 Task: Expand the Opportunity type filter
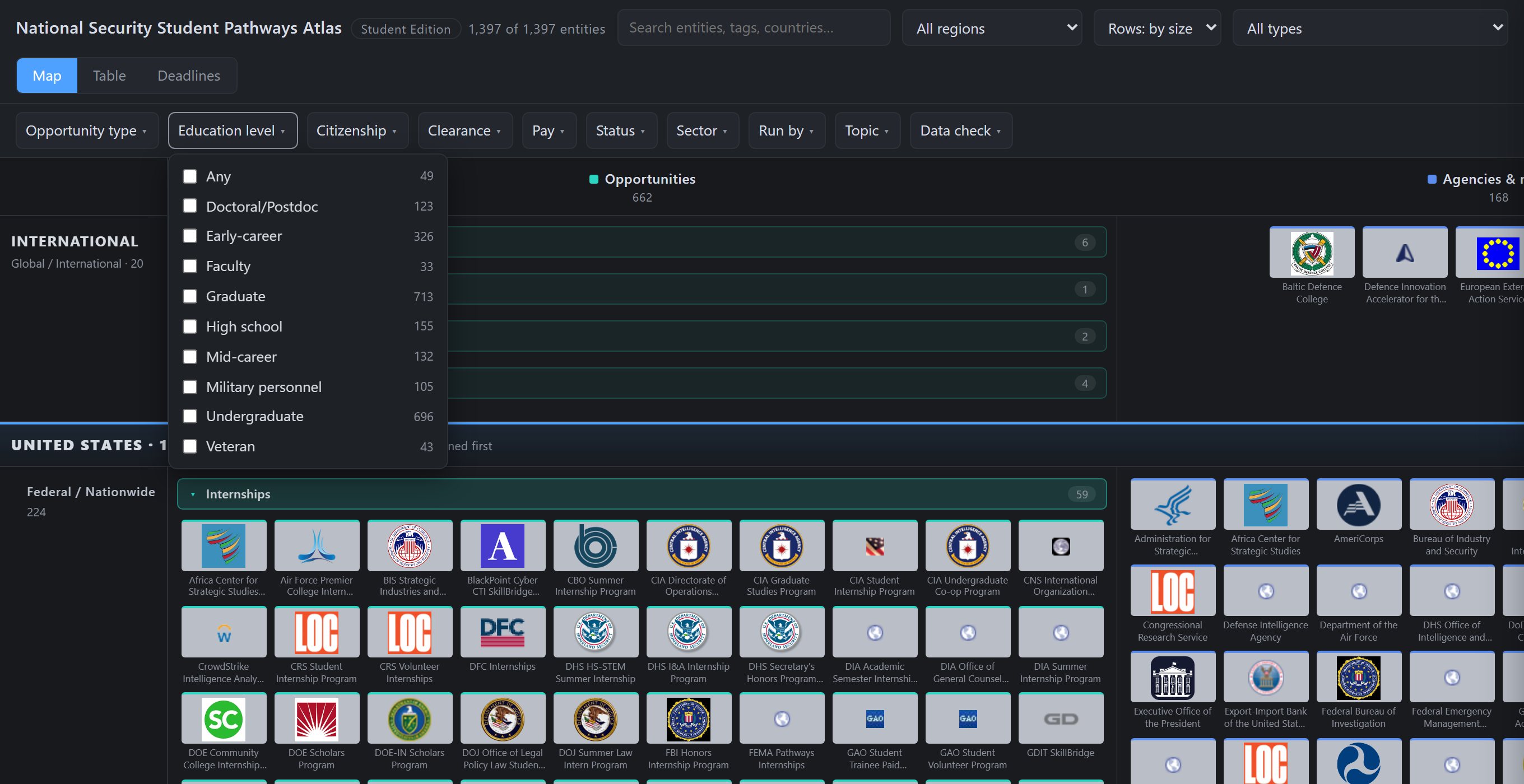tap(87, 130)
